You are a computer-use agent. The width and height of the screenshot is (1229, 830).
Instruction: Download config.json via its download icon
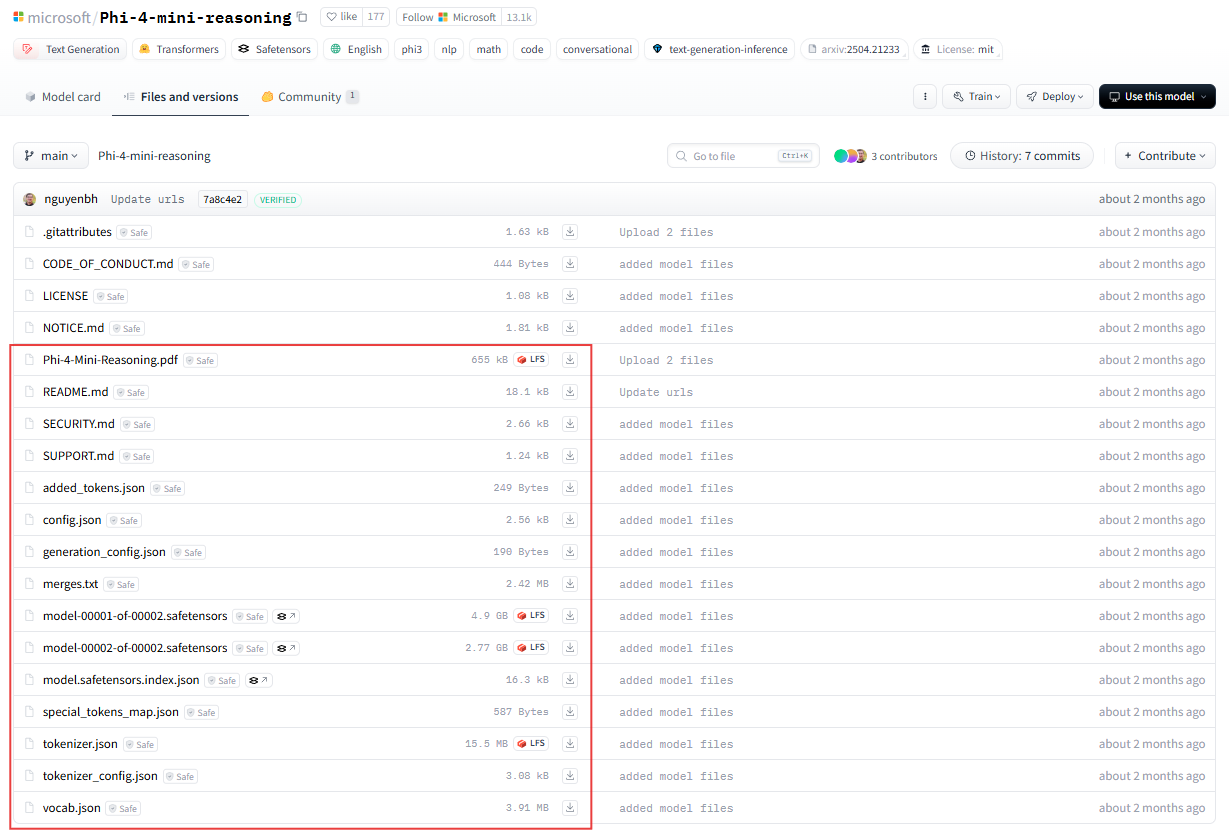click(x=570, y=520)
